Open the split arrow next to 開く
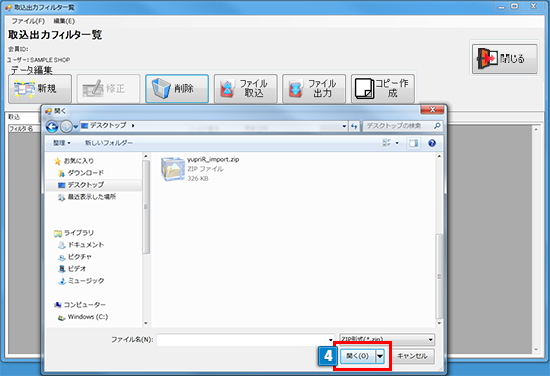Screen dimensions: 550x376 380,356
